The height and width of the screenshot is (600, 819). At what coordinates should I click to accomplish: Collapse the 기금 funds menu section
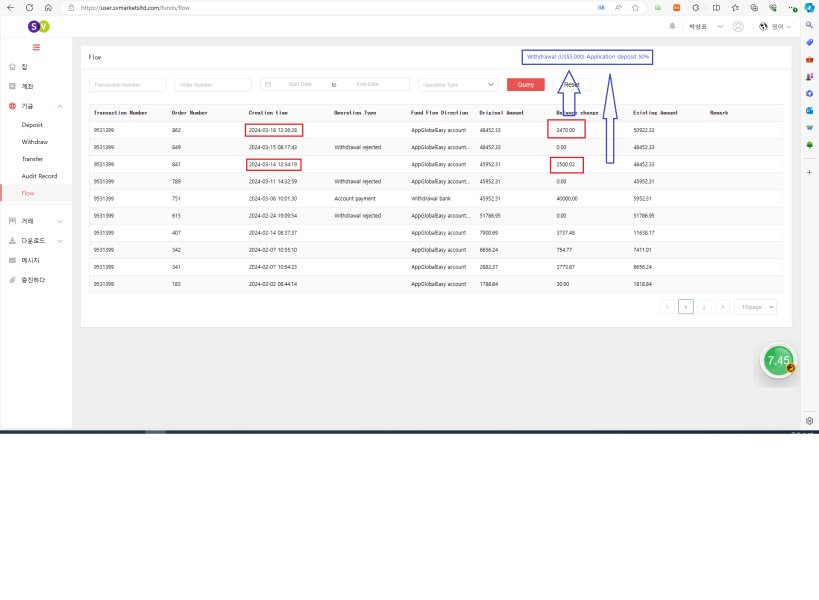coord(60,105)
